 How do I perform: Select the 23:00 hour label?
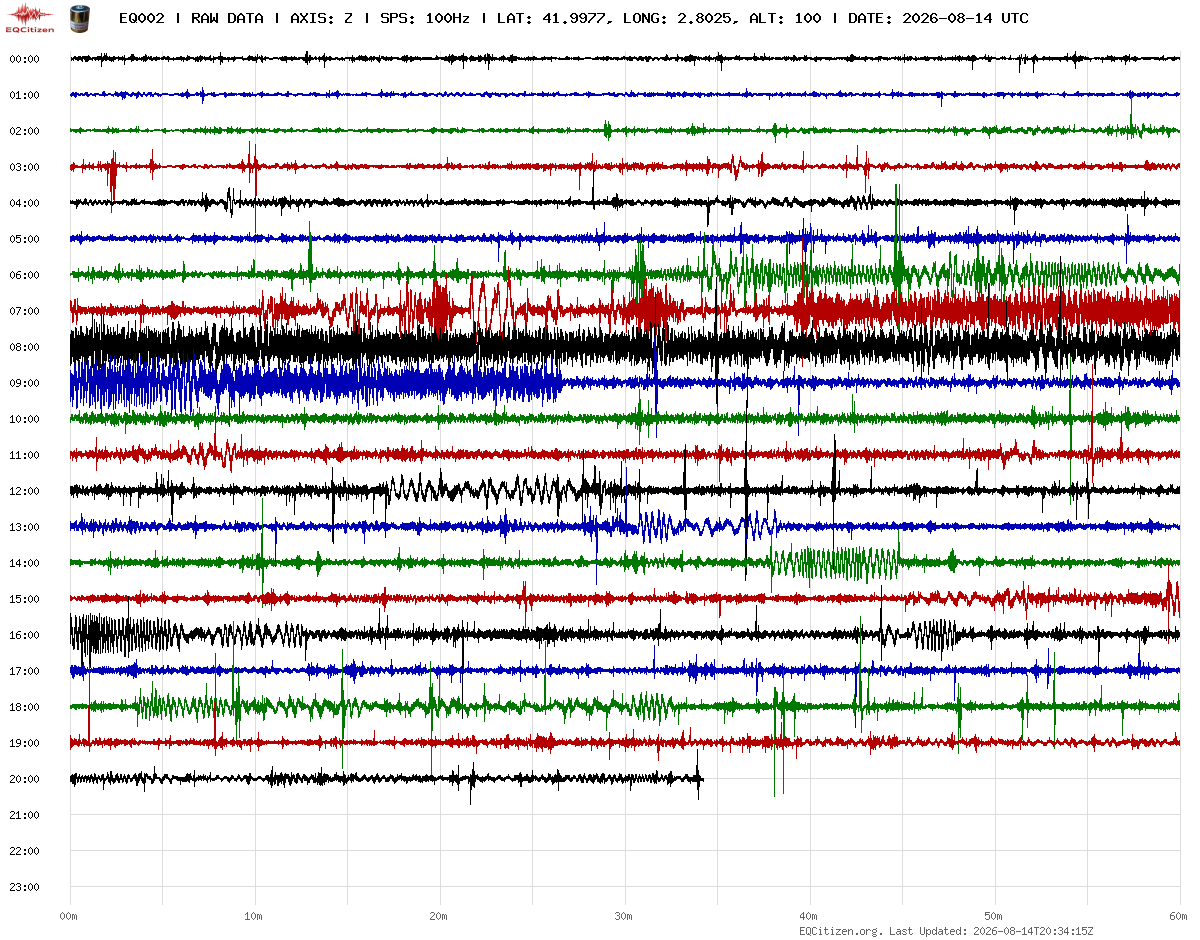tap(24, 887)
